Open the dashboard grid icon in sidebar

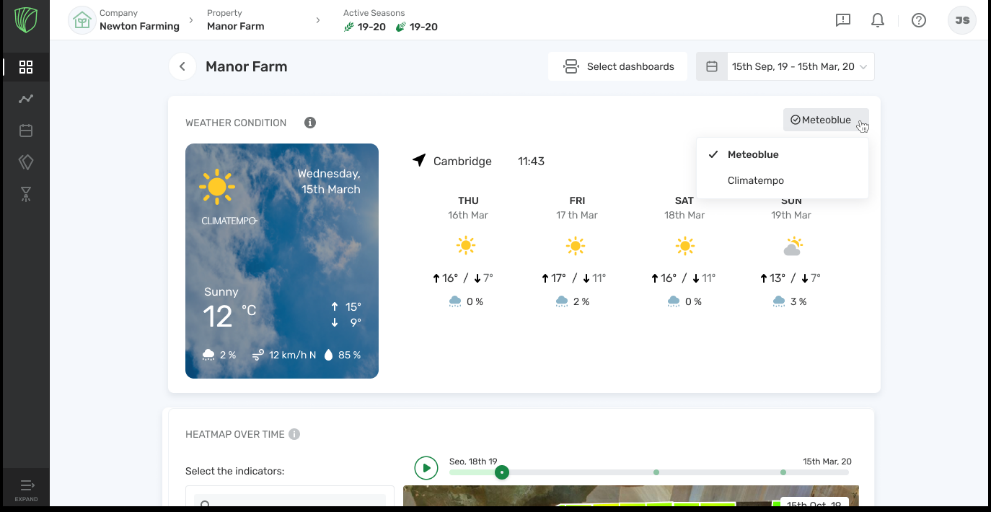(26, 67)
